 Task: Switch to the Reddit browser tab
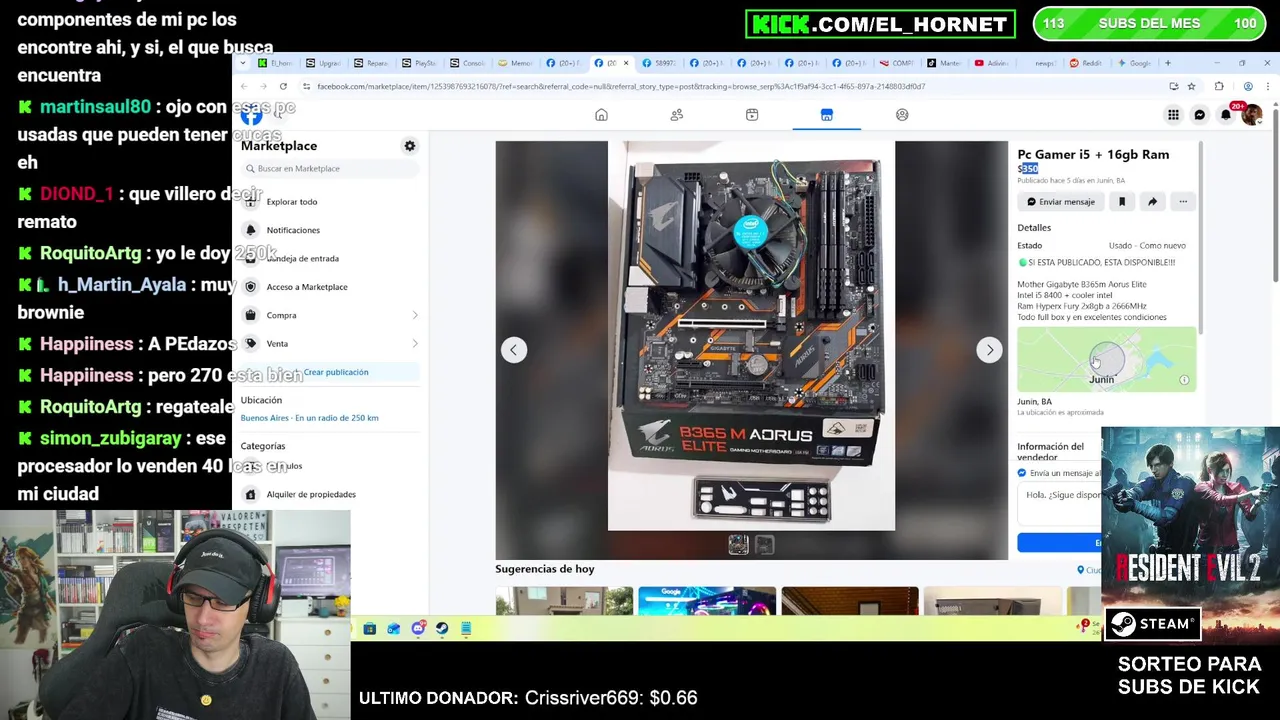pos(1087,63)
